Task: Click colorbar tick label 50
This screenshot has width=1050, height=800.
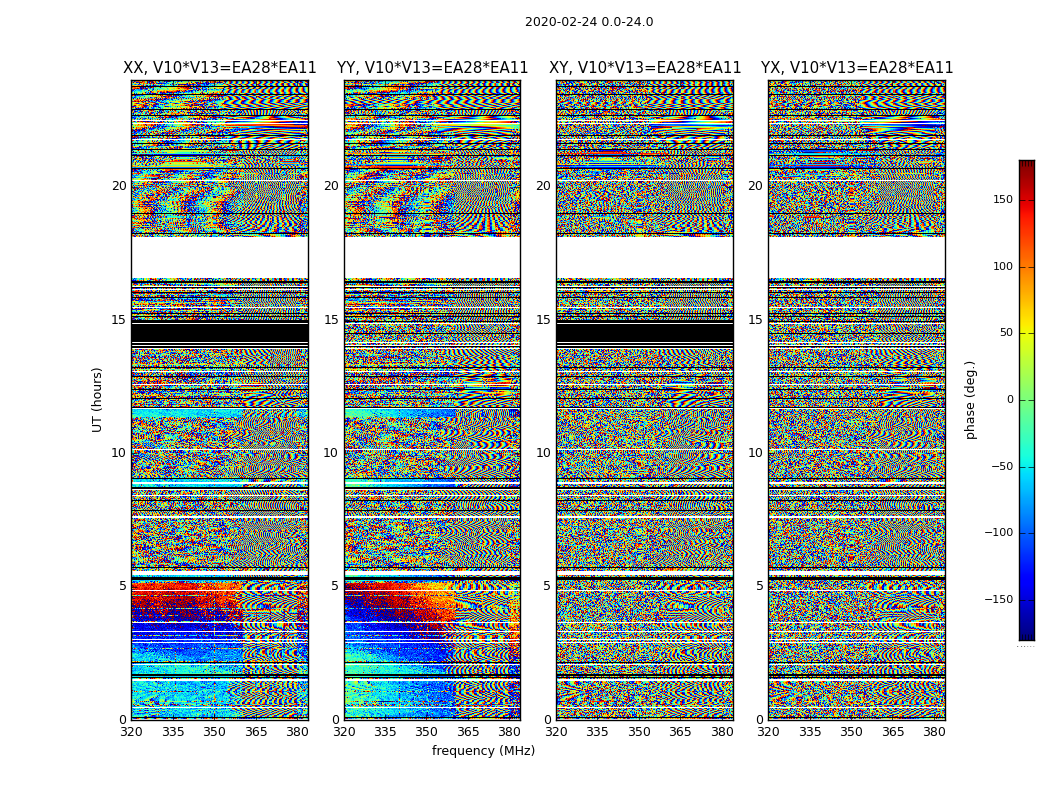Action: tap(1006, 333)
